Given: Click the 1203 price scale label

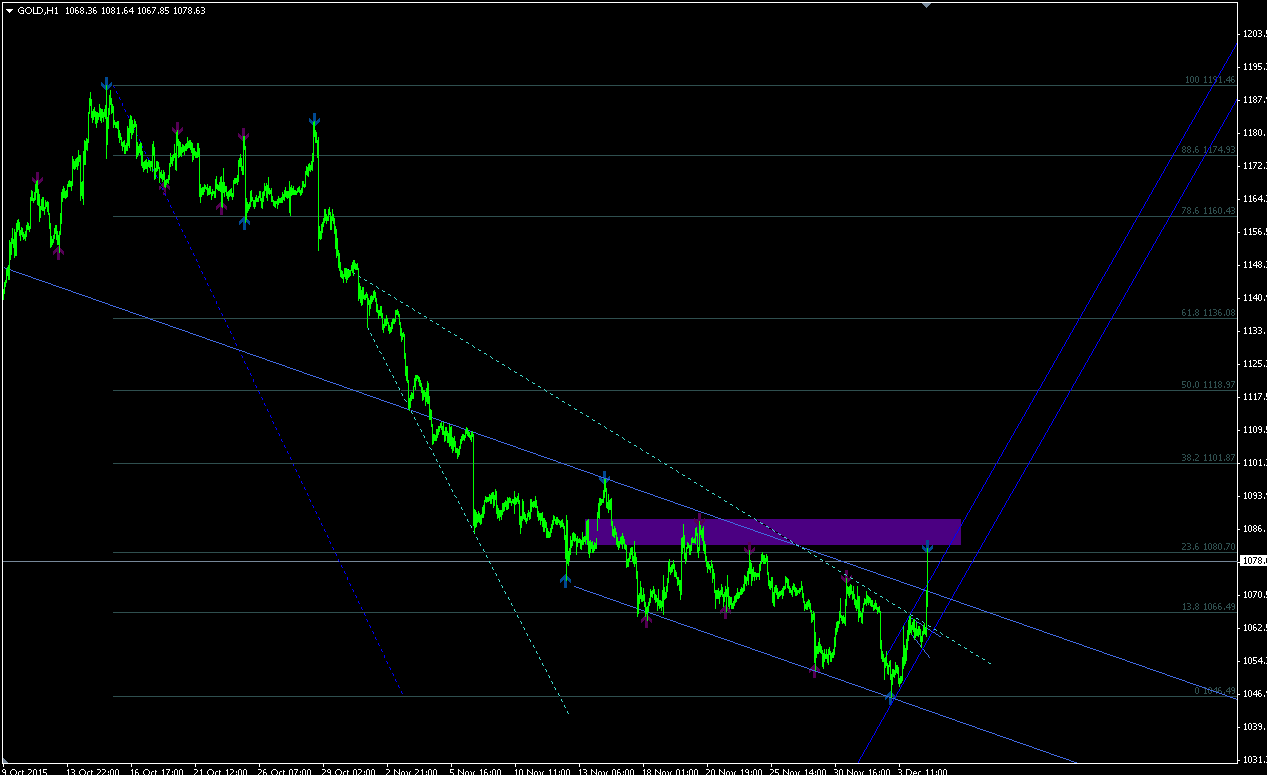Looking at the screenshot, I should pos(1254,34).
